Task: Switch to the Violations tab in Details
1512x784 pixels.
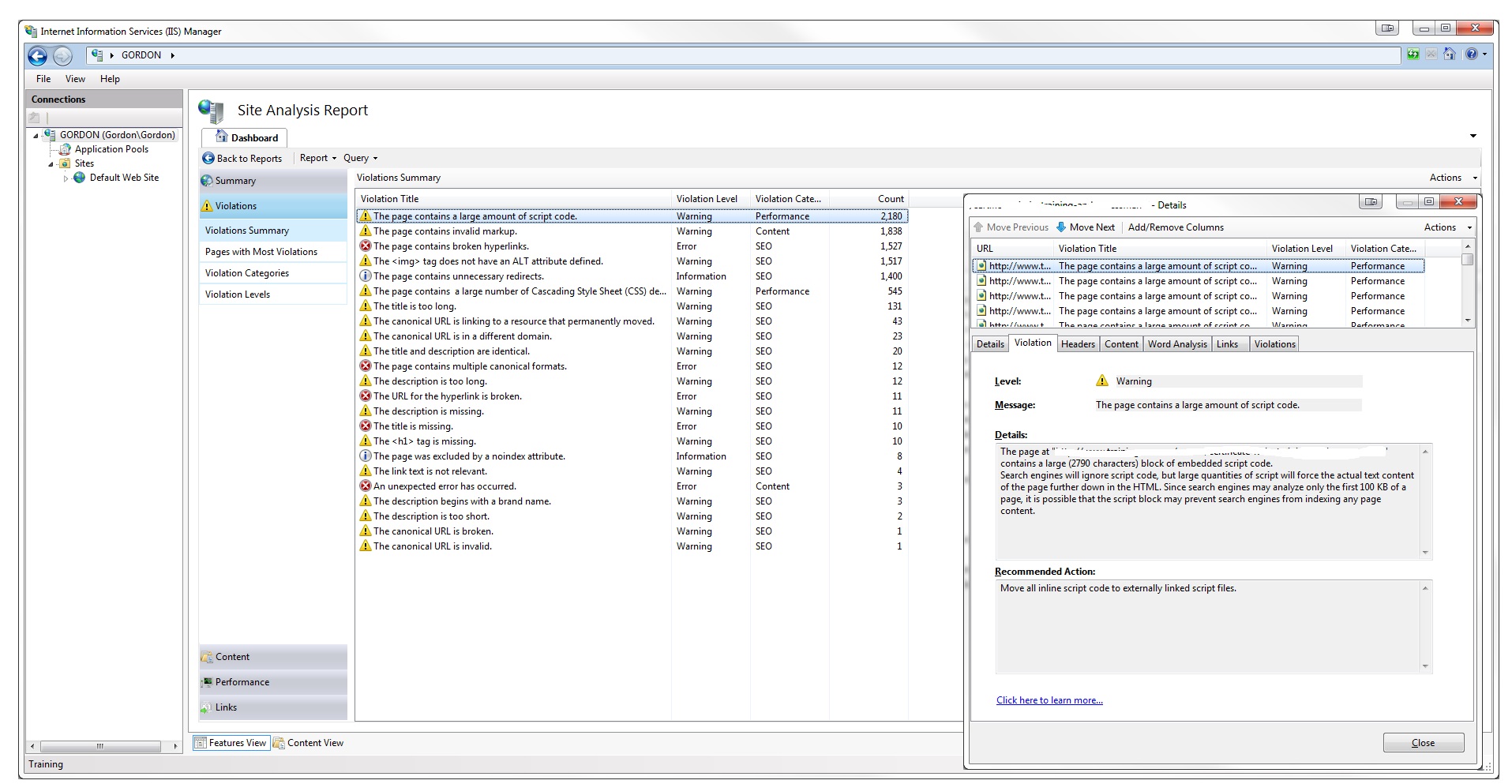Action: pos(1274,344)
